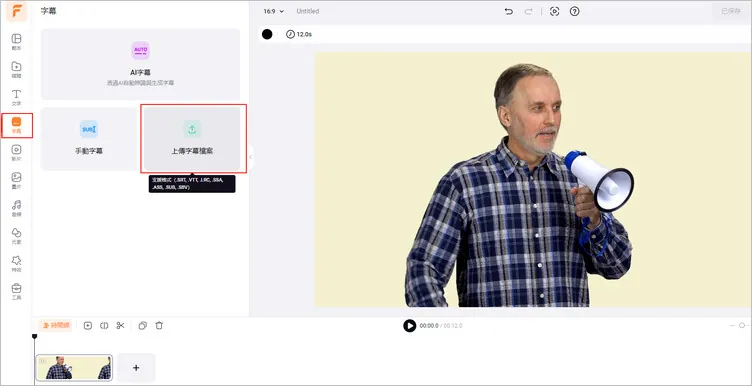
Task: Delete scene with trash icon
Action: point(159,326)
